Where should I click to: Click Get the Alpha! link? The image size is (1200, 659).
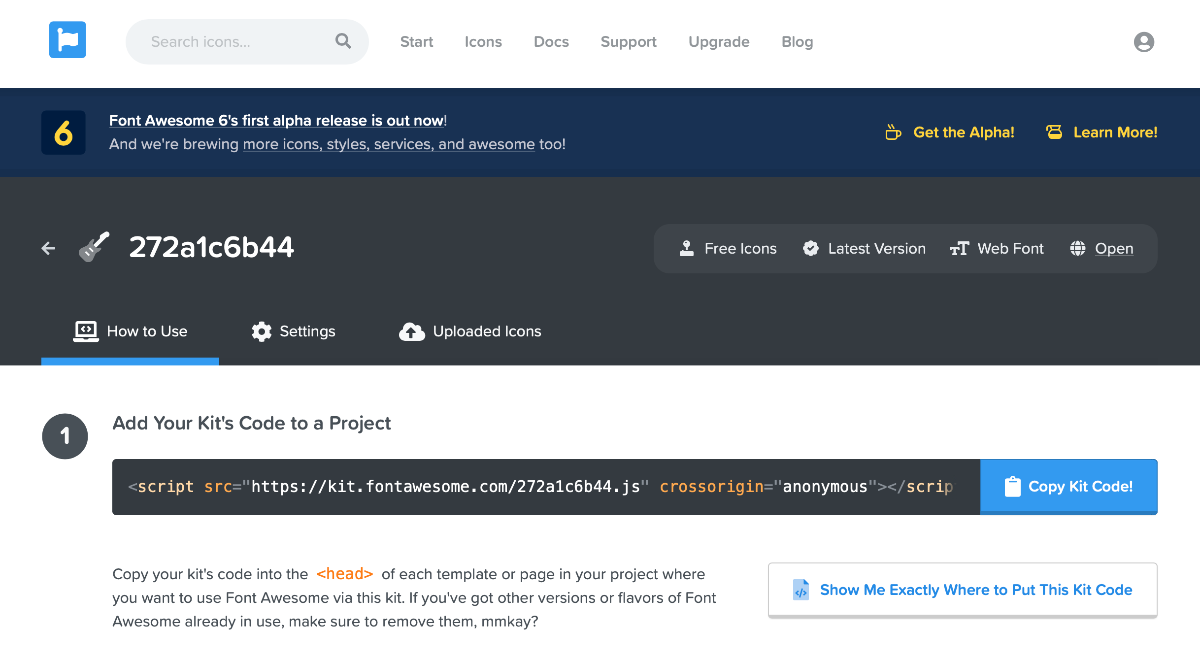pyautogui.click(x=950, y=132)
